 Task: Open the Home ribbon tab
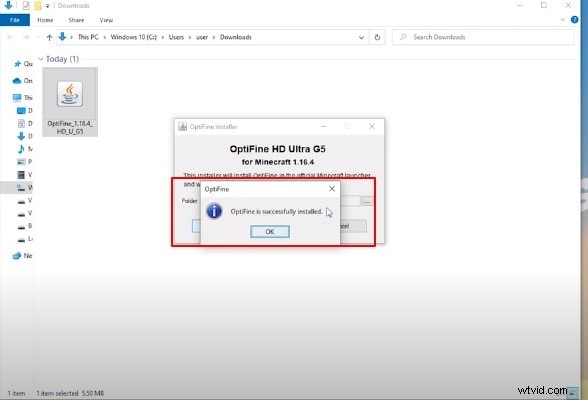point(45,20)
